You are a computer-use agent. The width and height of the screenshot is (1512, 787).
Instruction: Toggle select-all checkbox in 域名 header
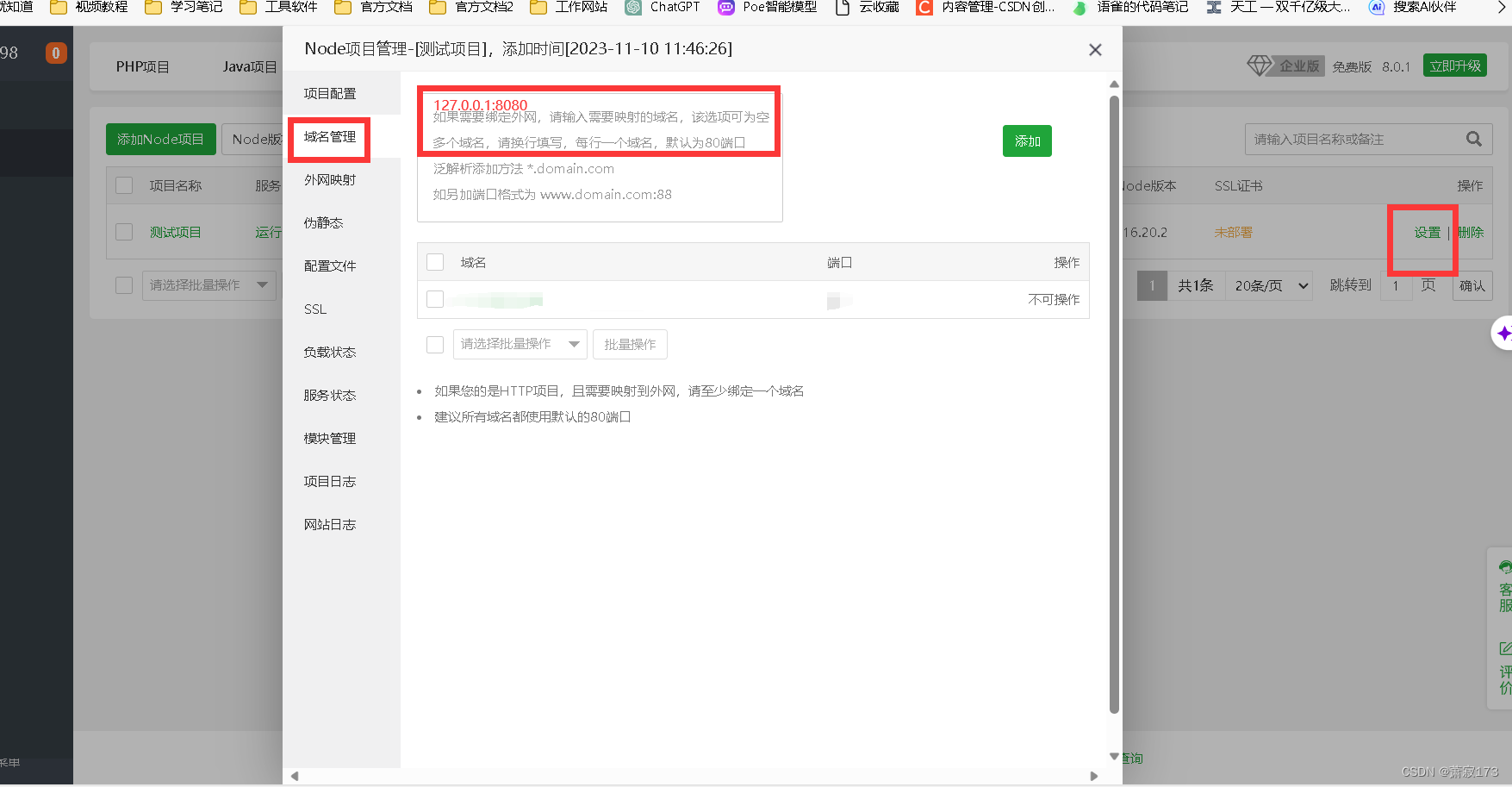click(x=435, y=262)
